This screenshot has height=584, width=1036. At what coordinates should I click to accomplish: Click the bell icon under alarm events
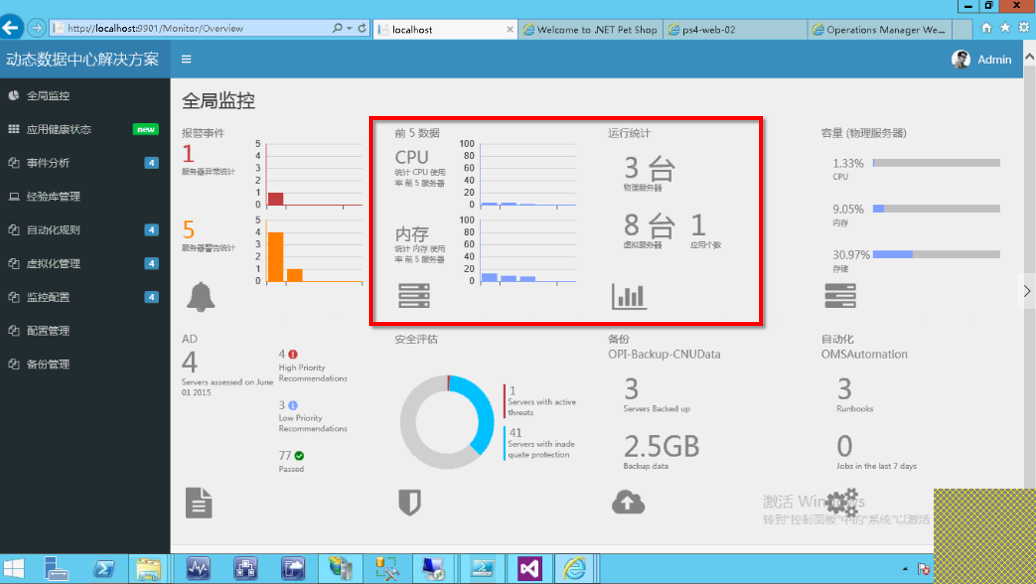tap(201, 297)
